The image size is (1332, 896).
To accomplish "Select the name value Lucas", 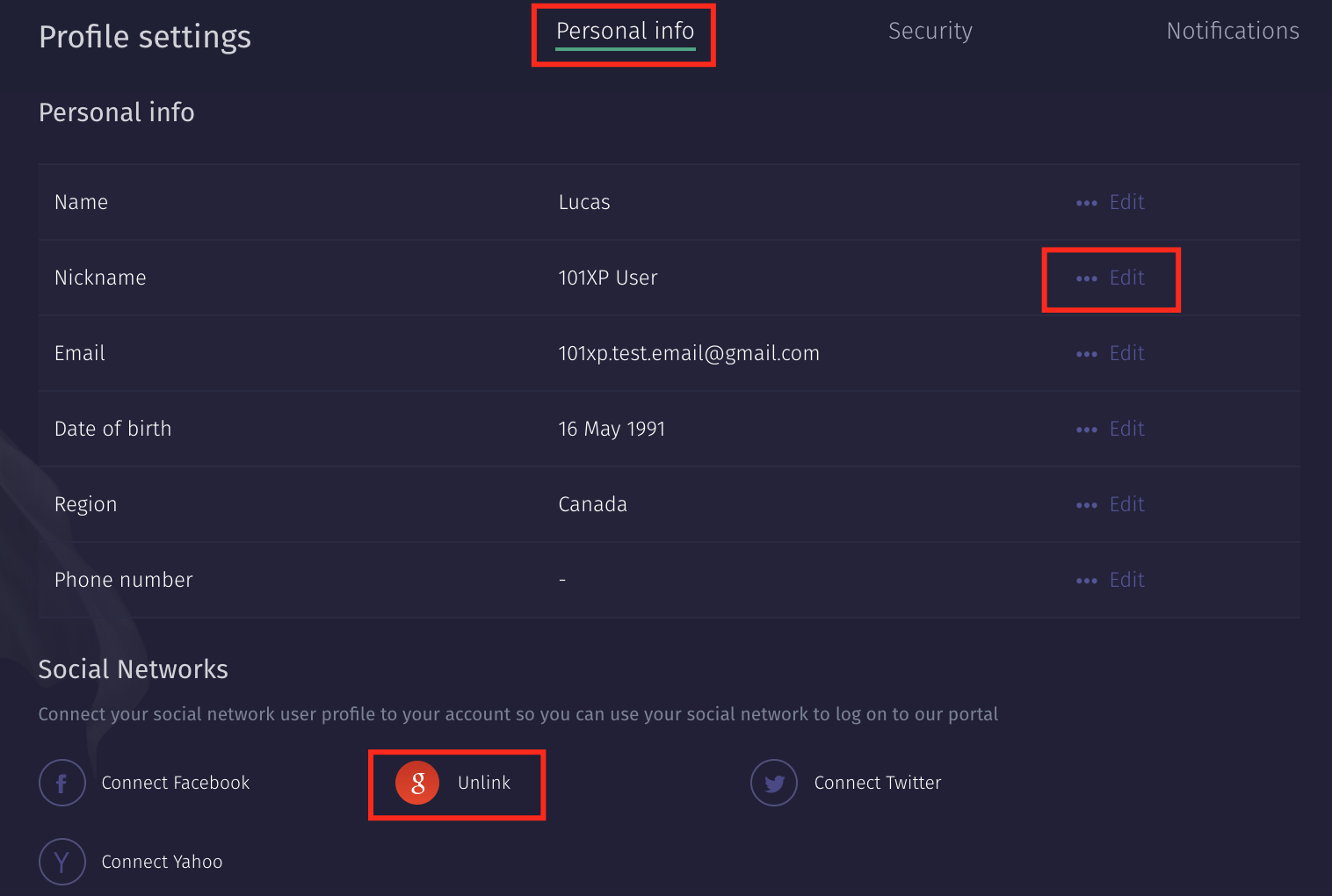I will (x=584, y=202).
